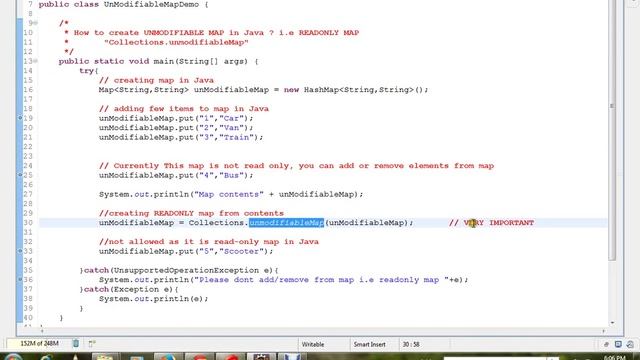Click line number 16 in the ruler
This screenshot has width=640, height=360.
pyautogui.click(x=28, y=90)
